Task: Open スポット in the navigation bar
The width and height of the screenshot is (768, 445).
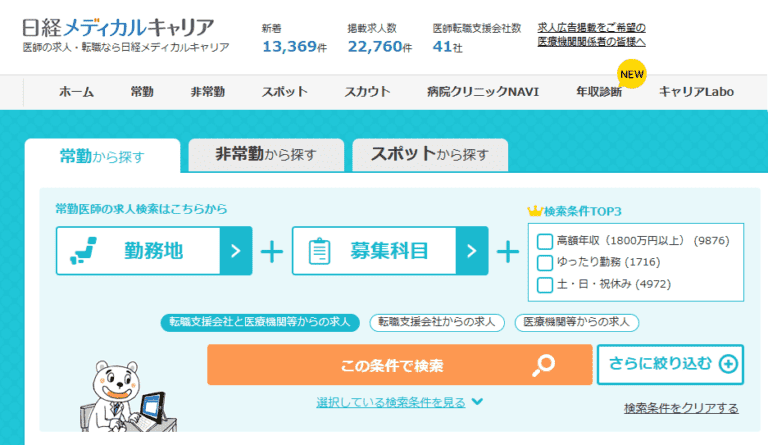Action: point(285,92)
